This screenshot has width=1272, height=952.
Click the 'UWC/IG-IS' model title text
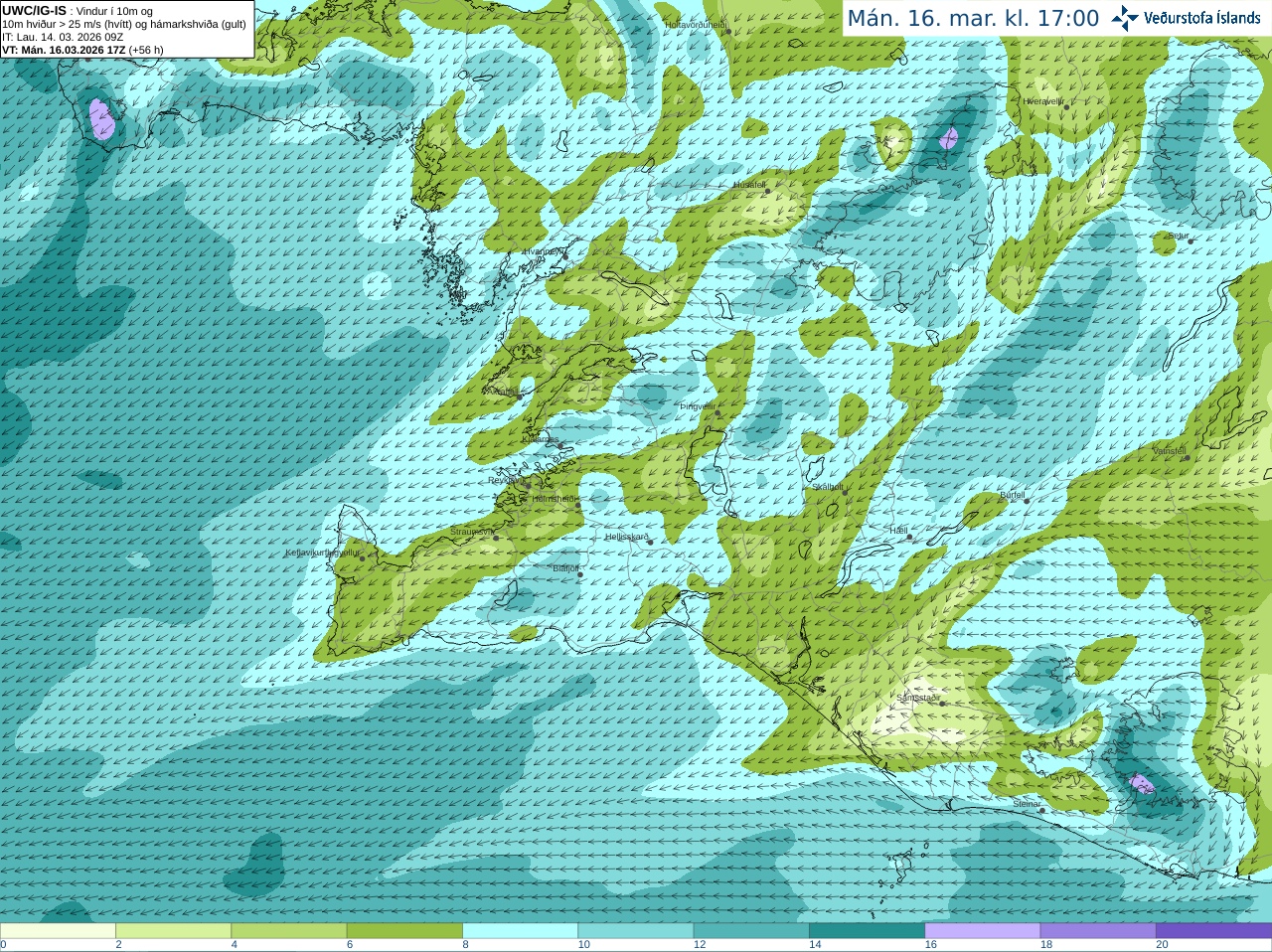tap(34, 11)
